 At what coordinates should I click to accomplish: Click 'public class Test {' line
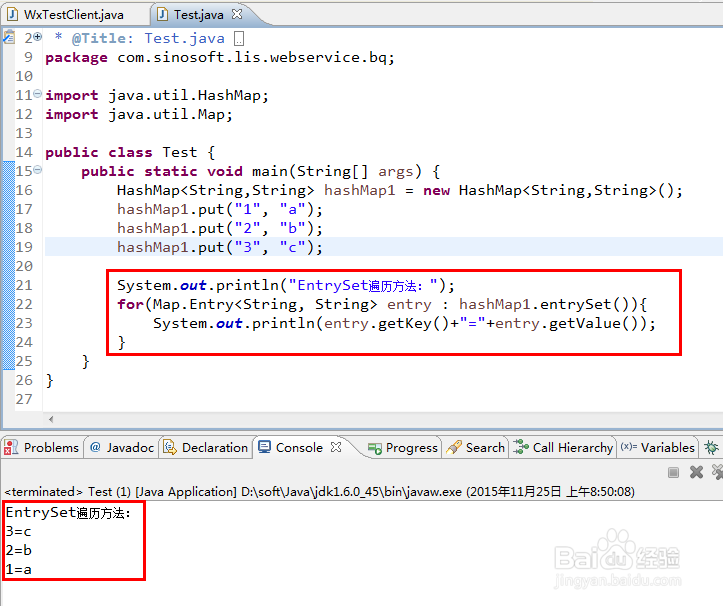pos(130,153)
